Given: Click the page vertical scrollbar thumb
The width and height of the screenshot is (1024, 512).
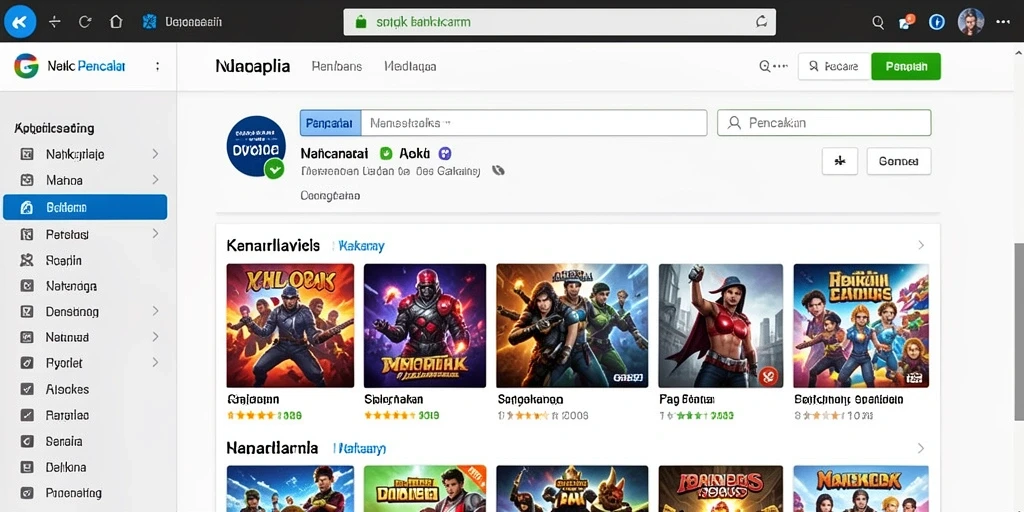Looking at the screenshot, I should 1019,332.
